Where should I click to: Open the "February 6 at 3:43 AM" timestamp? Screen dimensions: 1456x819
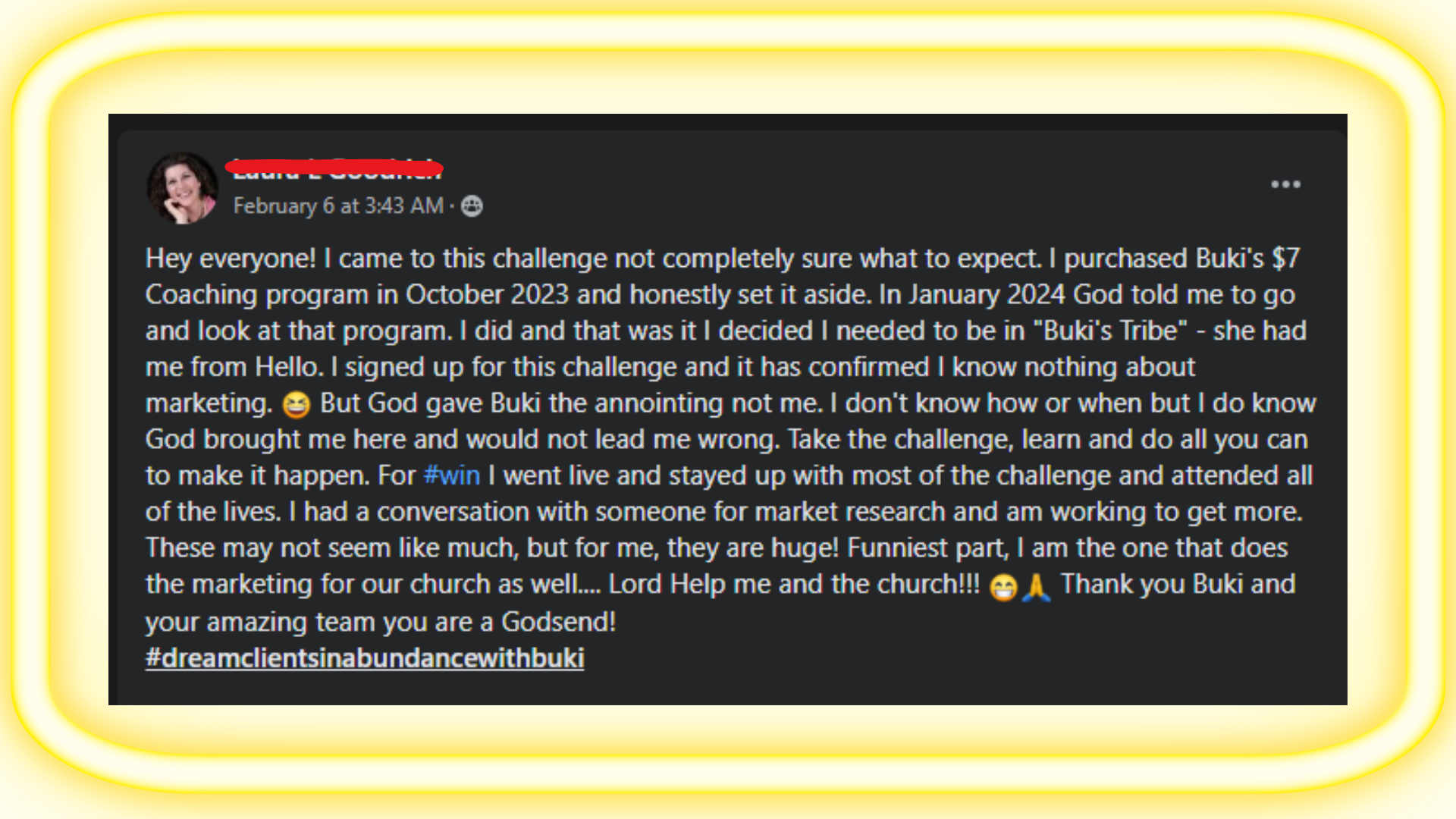338,206
